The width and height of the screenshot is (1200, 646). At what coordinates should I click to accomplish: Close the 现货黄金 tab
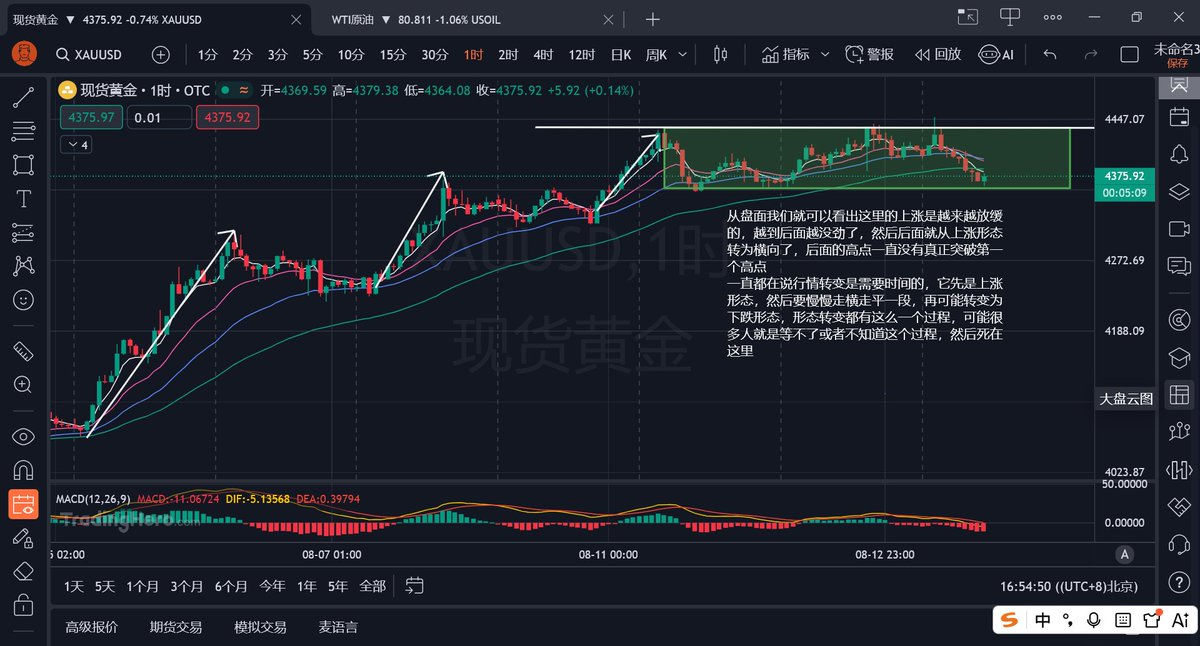tap(297, 18)
